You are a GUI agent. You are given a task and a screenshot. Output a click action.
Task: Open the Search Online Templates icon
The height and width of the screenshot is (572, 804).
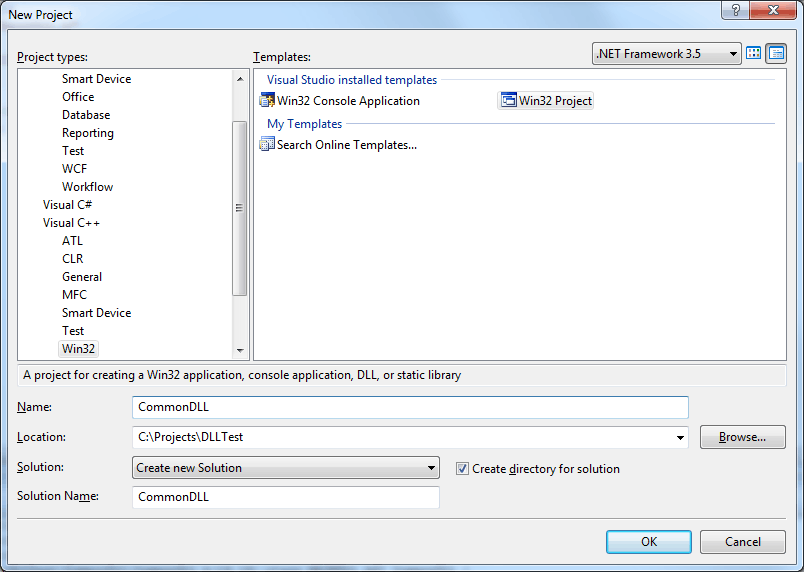click(x=267, y=145)
